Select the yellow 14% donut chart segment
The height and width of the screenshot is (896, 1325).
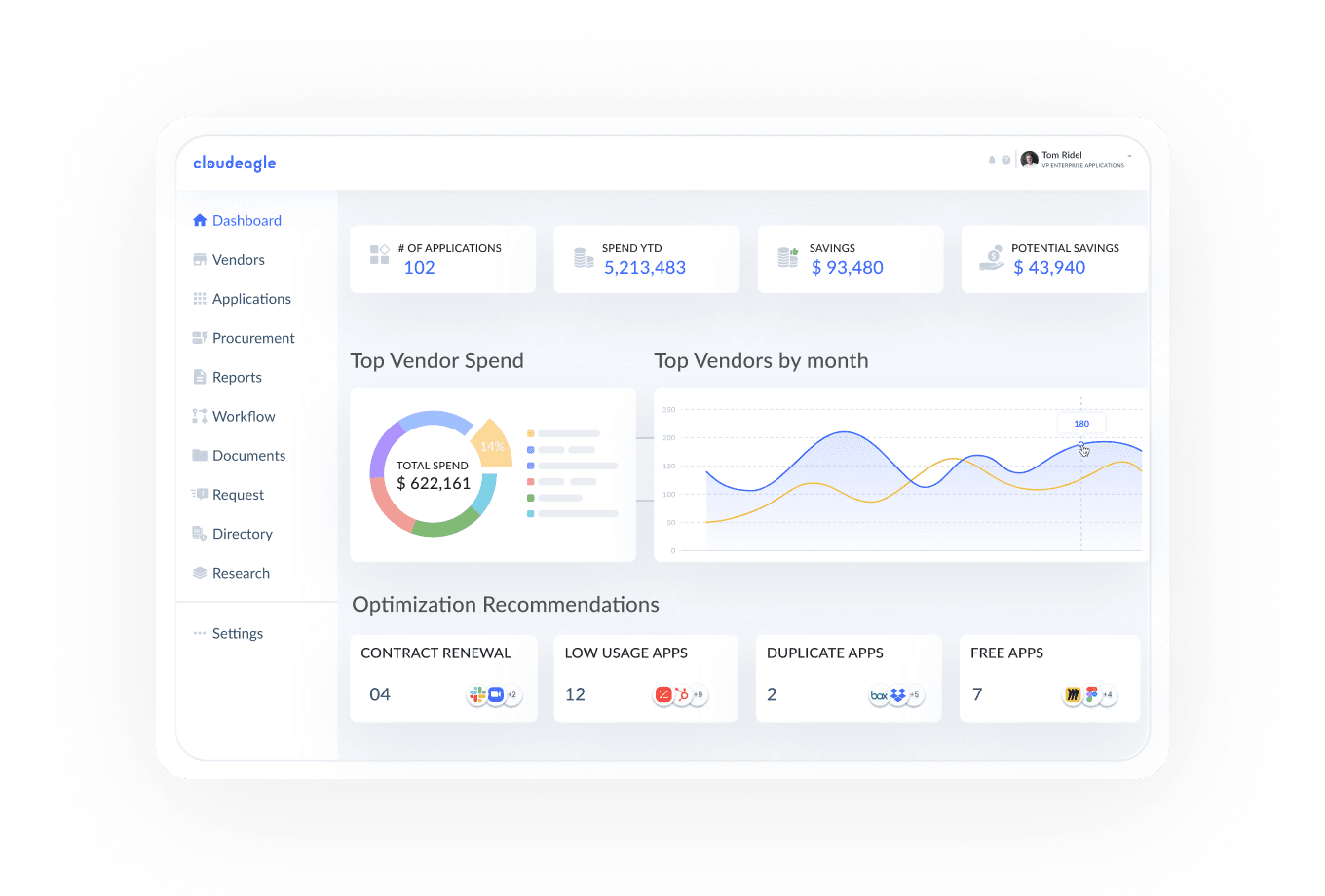point(492,443)
